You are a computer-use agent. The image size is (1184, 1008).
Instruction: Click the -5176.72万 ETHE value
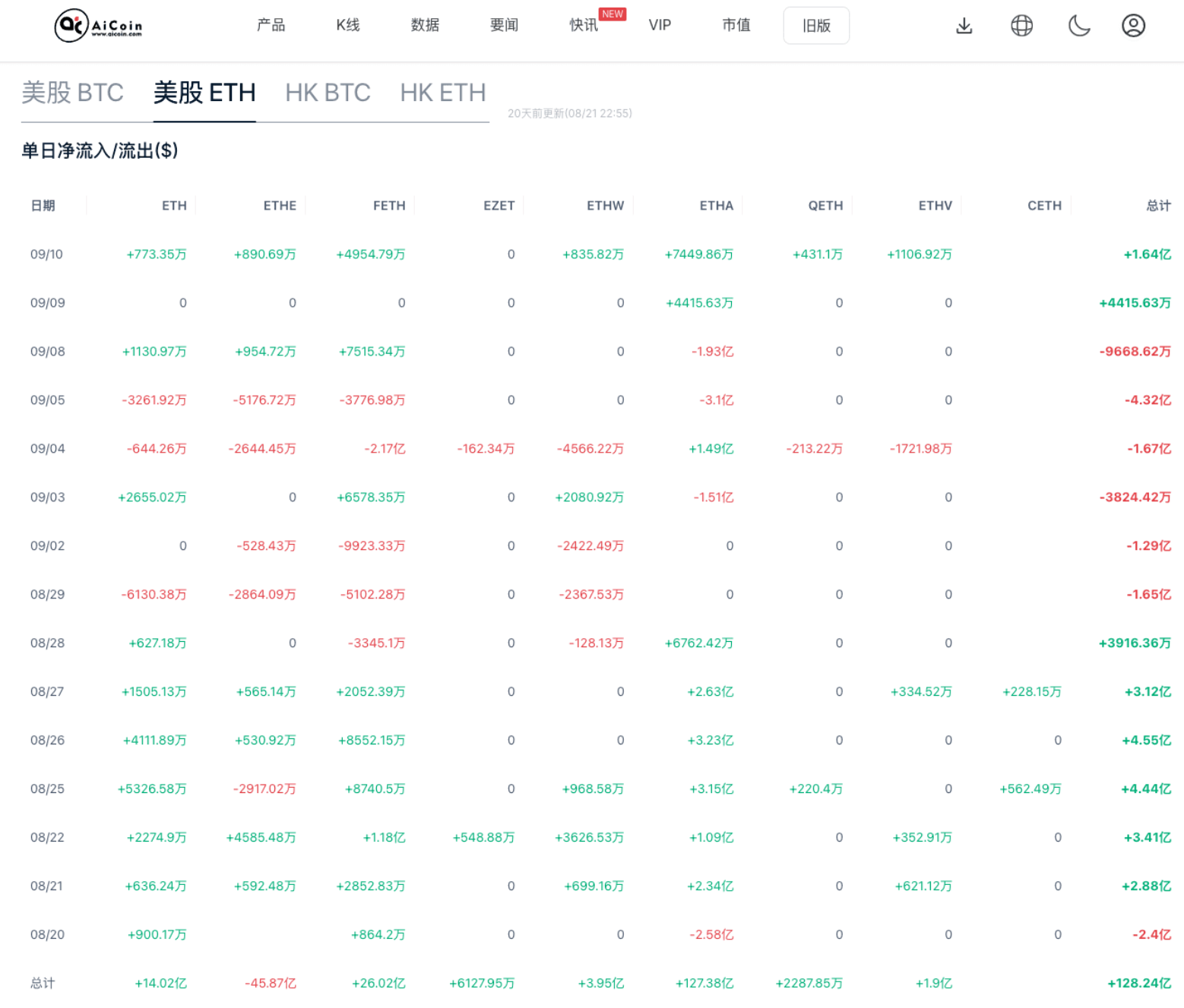[264, 400]
